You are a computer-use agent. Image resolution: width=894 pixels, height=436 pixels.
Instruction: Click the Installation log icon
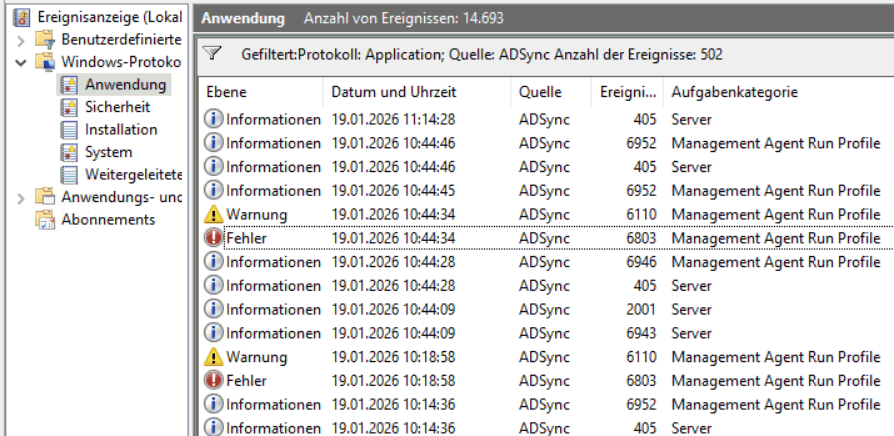pos(69,130)
